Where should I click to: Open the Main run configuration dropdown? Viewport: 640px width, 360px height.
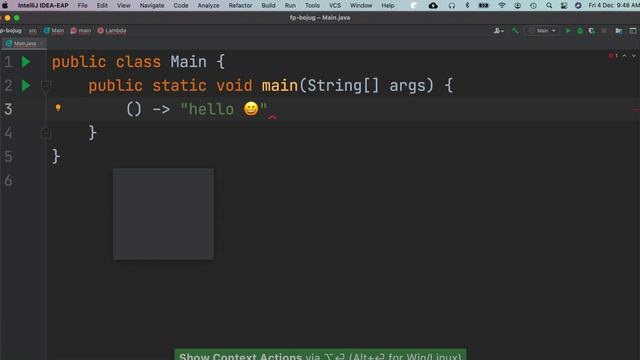pyautogui.click(x=542, y=31)
